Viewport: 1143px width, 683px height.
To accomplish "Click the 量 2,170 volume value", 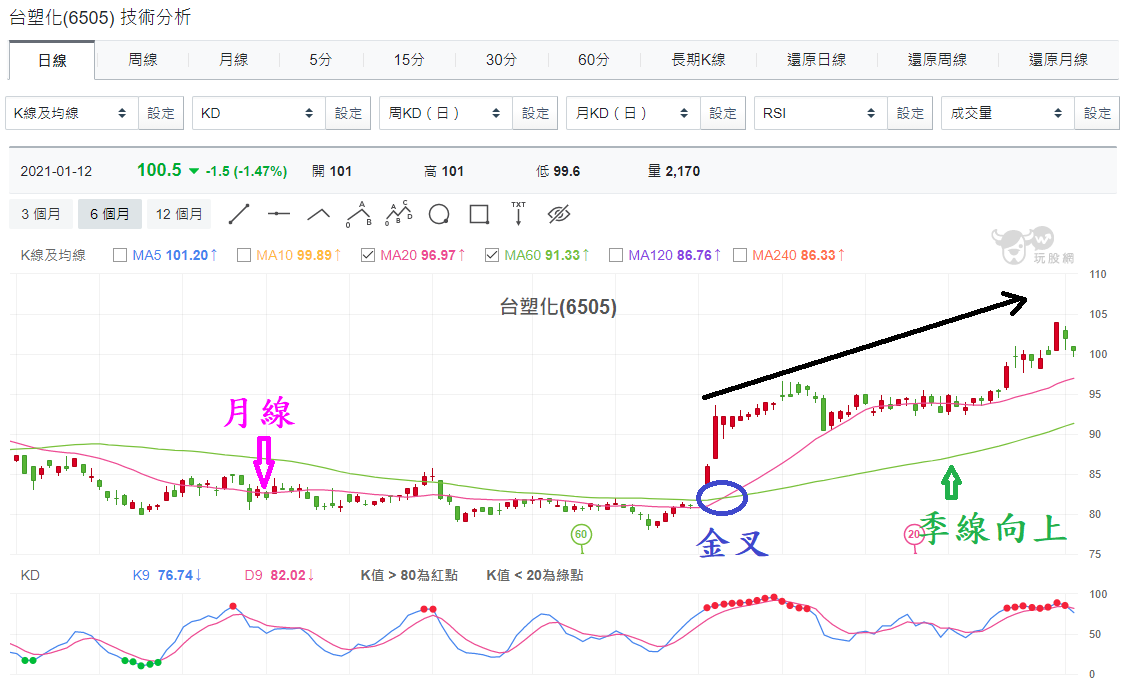I will [x=674, y=171].
